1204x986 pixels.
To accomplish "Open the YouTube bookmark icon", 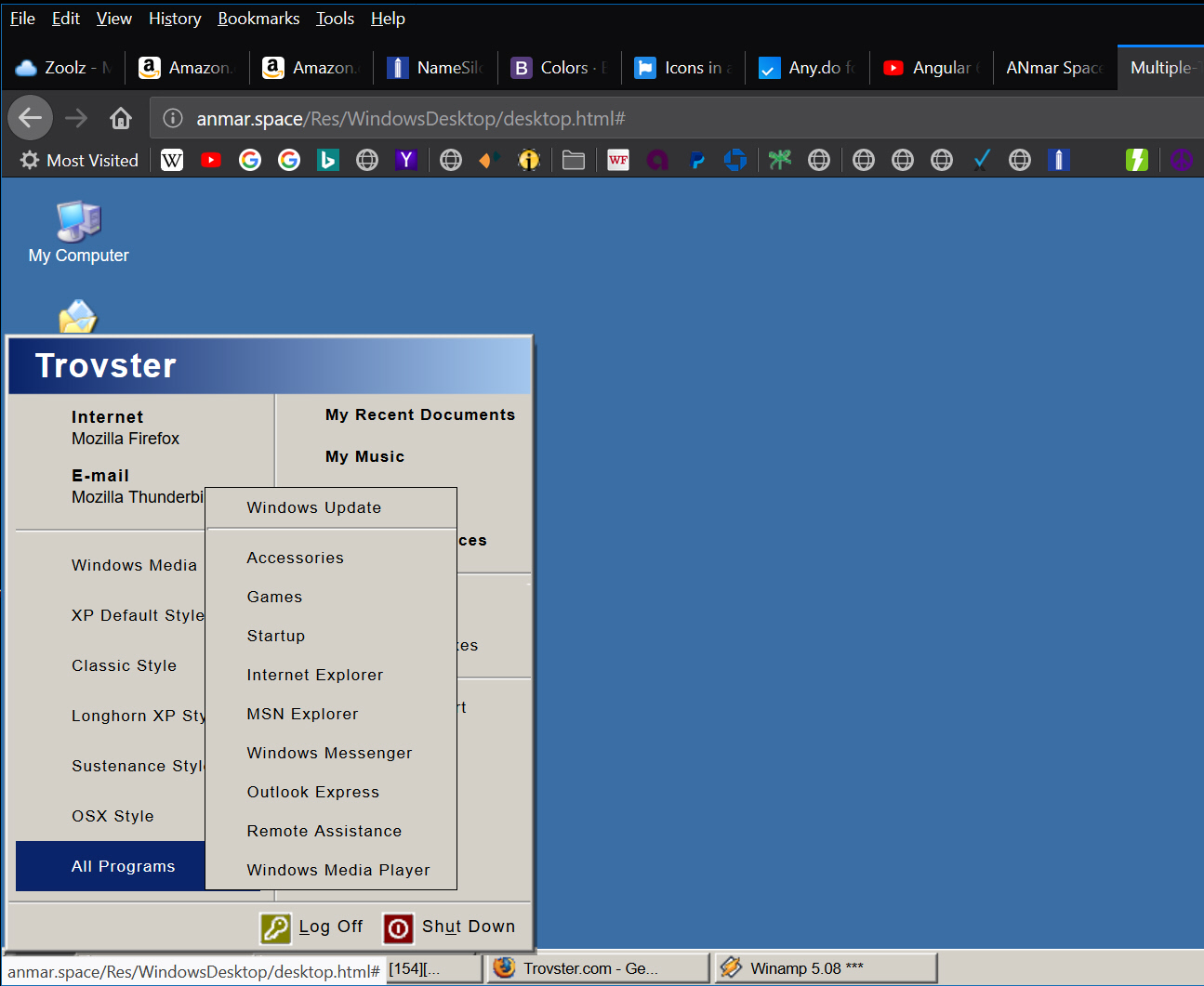I will coord(211,161).
